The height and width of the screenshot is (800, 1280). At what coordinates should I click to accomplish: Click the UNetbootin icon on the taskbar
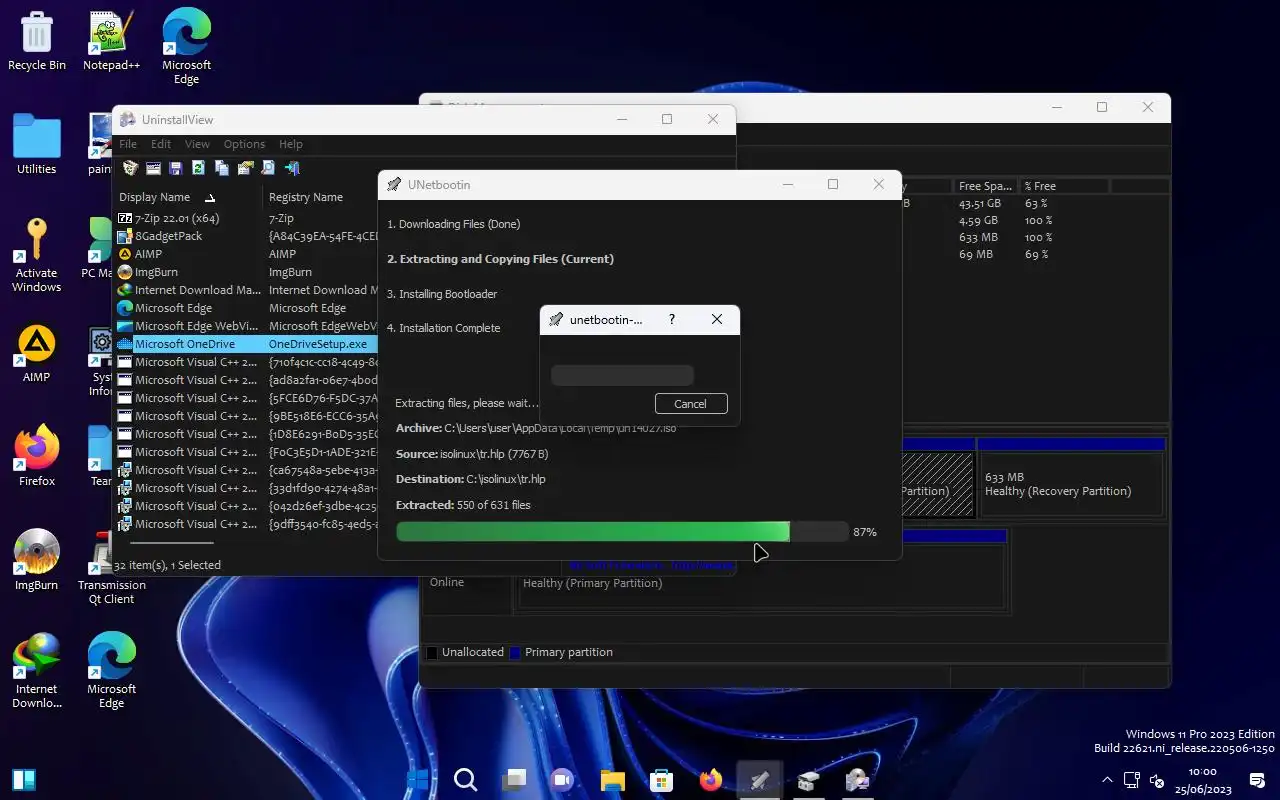pyautogui.click(x=759, y=780)
